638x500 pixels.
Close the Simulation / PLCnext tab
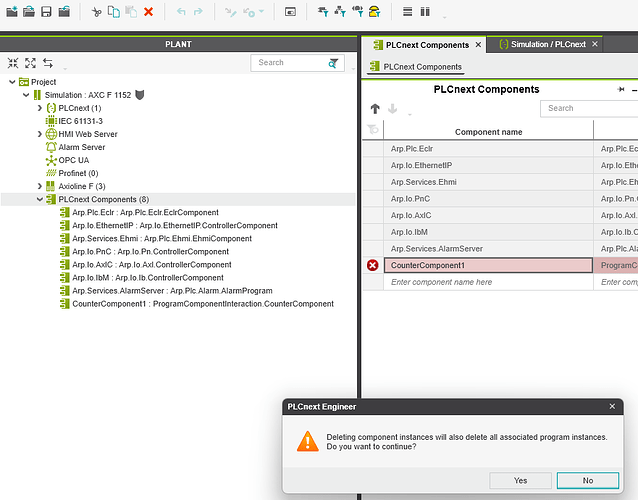[x=595, y=44]
